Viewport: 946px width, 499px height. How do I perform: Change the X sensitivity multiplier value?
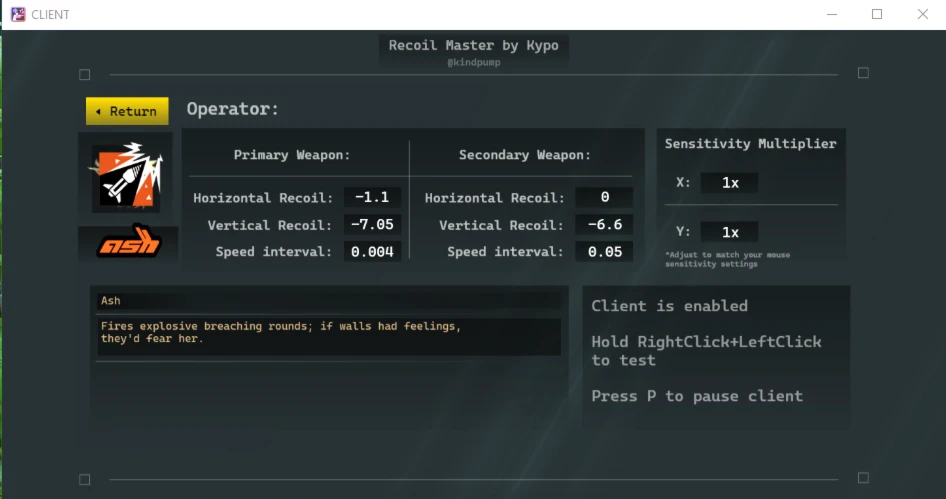coord(729,183)
